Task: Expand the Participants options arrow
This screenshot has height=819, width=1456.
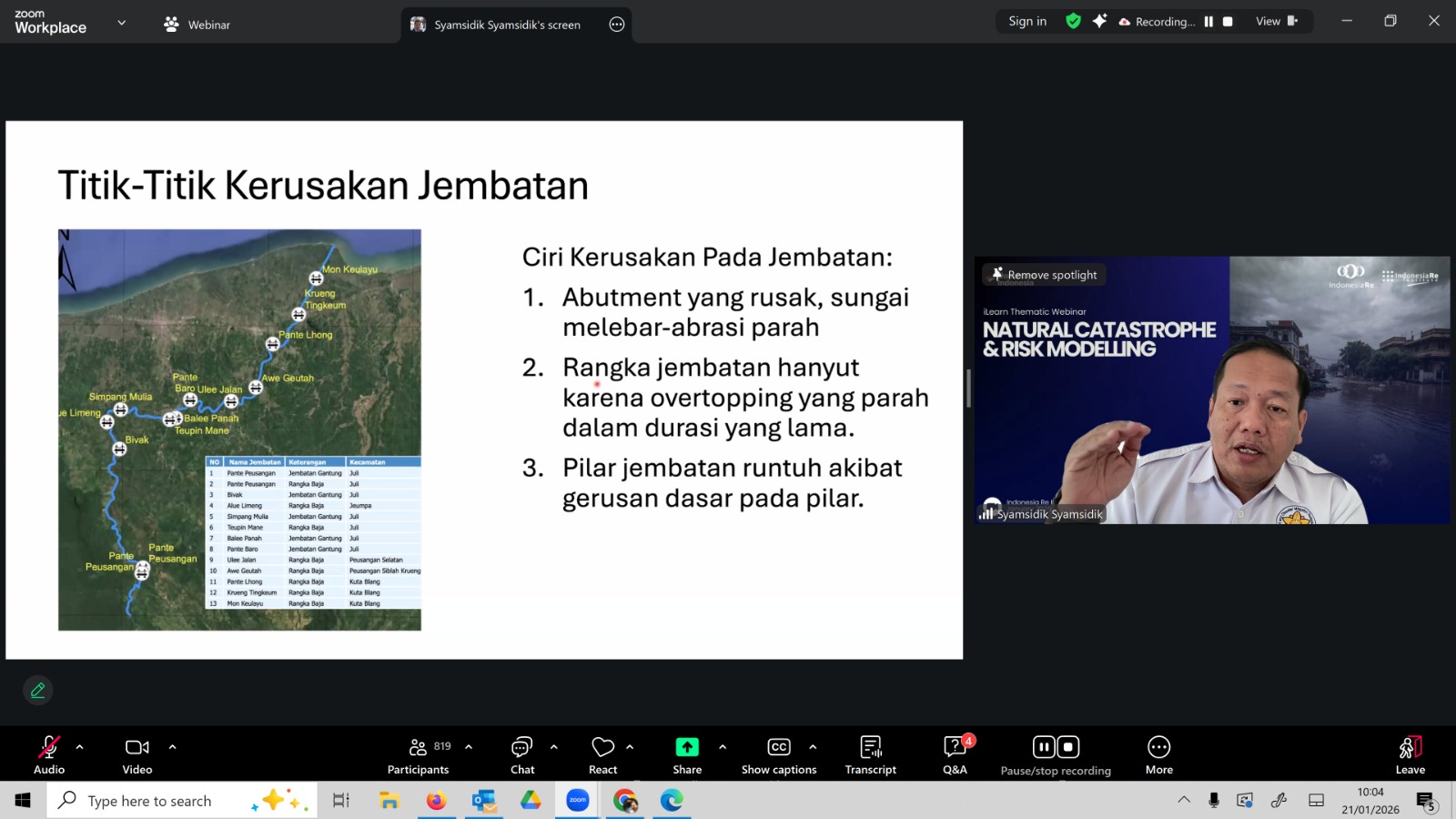Action: [x=469, y=747]
